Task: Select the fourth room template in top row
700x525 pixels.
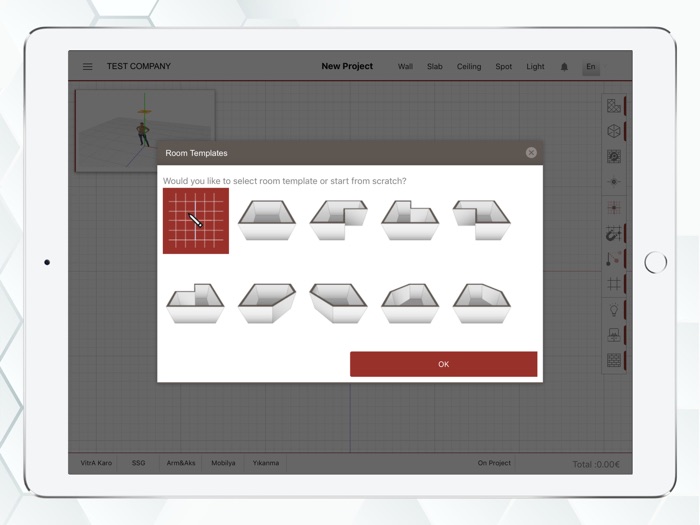Action: 410,220
